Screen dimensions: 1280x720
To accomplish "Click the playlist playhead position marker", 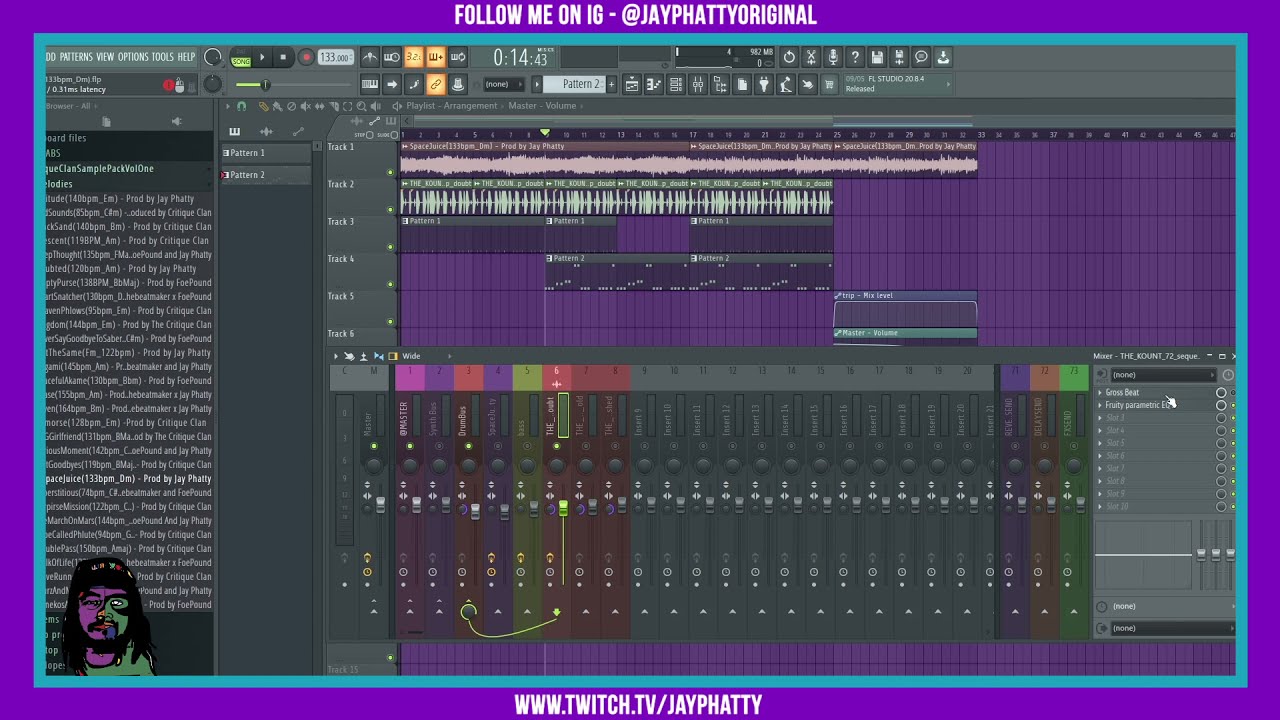I will pos(545,132).
